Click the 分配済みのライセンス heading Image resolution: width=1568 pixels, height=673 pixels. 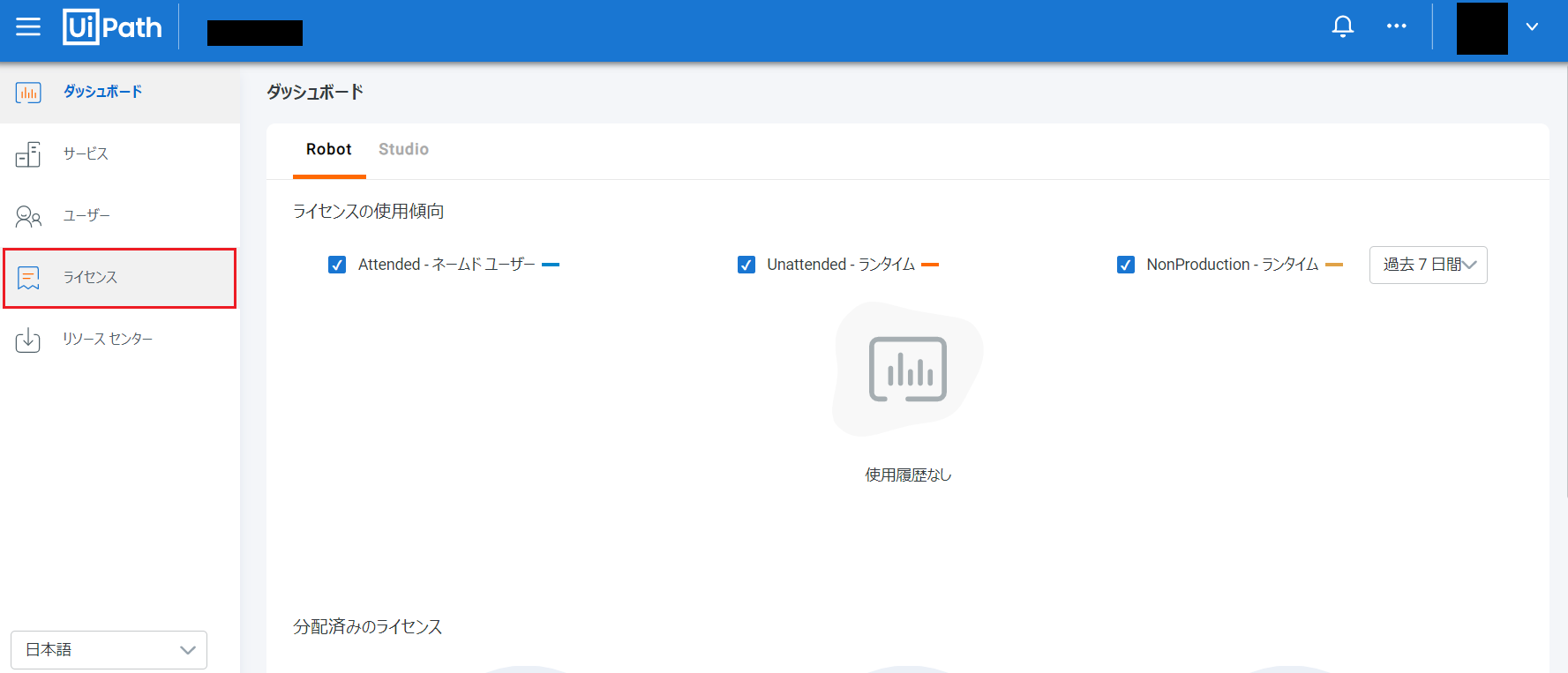(x=368, y=626)
